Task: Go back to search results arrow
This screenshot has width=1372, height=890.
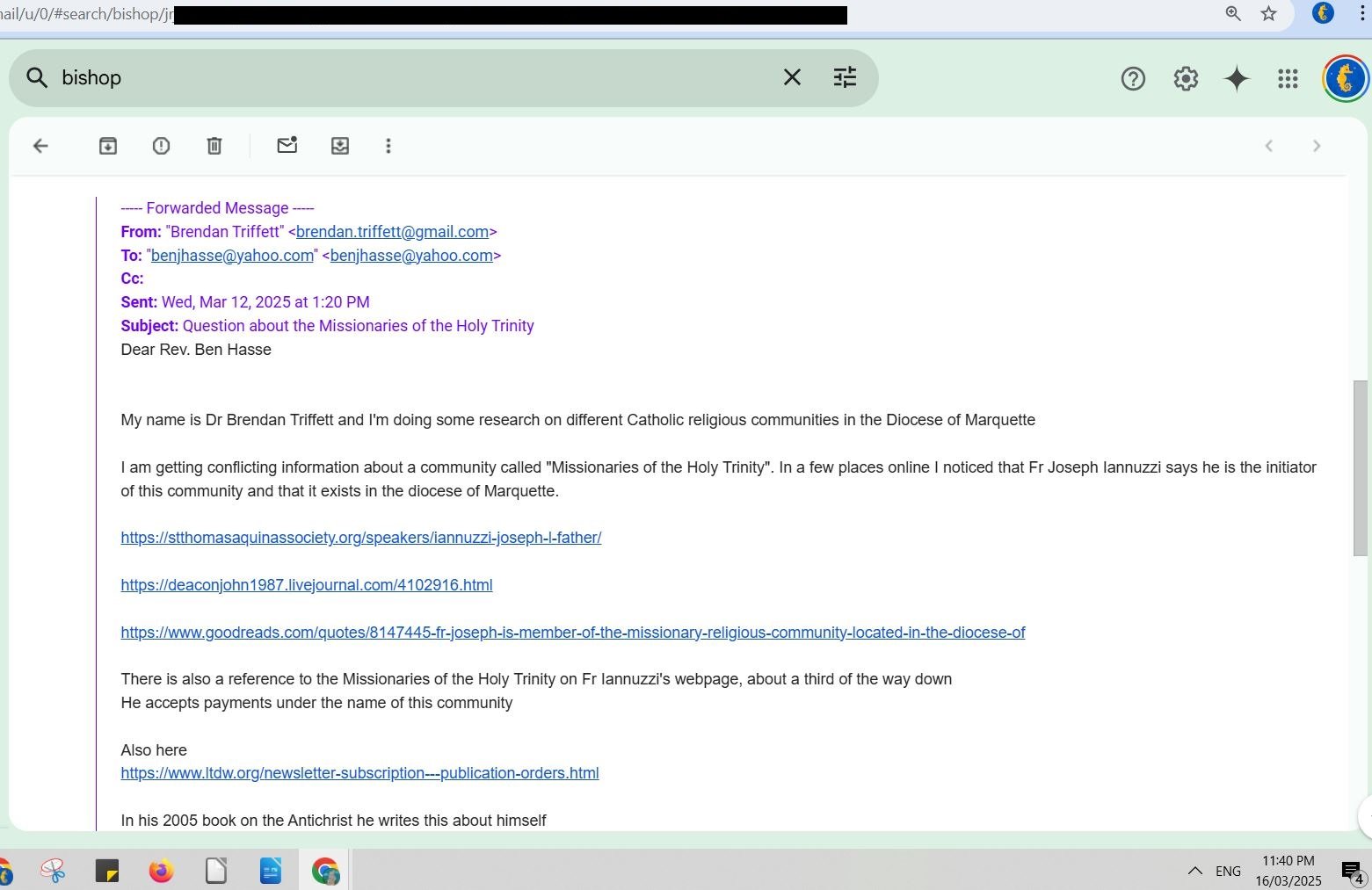Action: pyautogui.click(x=40, y=146)
